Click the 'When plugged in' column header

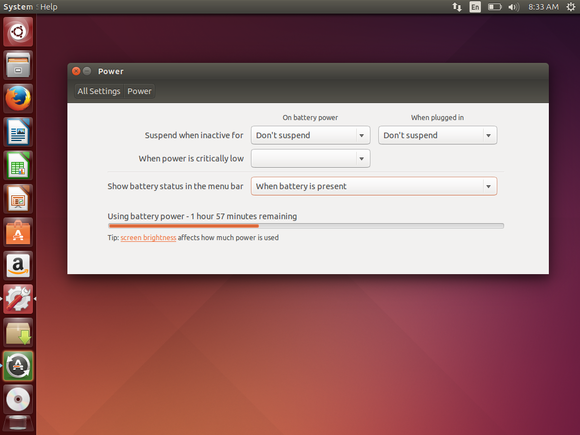pyautogui.click(x=437, y=117)
